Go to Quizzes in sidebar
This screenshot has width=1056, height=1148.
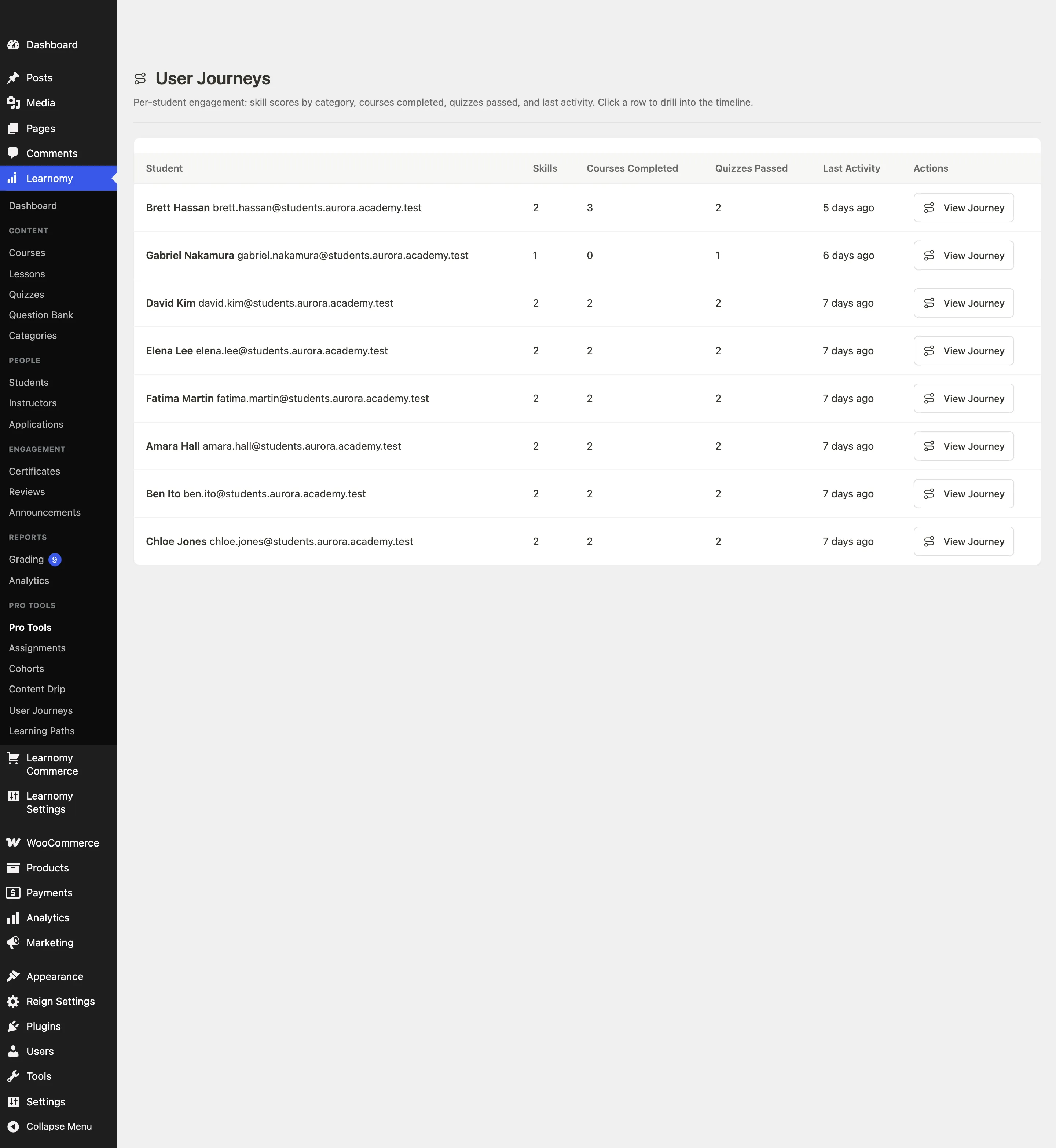26,295
